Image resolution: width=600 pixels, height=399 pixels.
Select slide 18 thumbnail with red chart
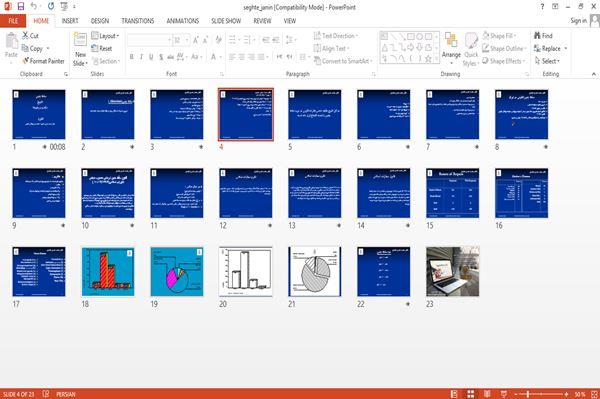(x=108, y=271)
